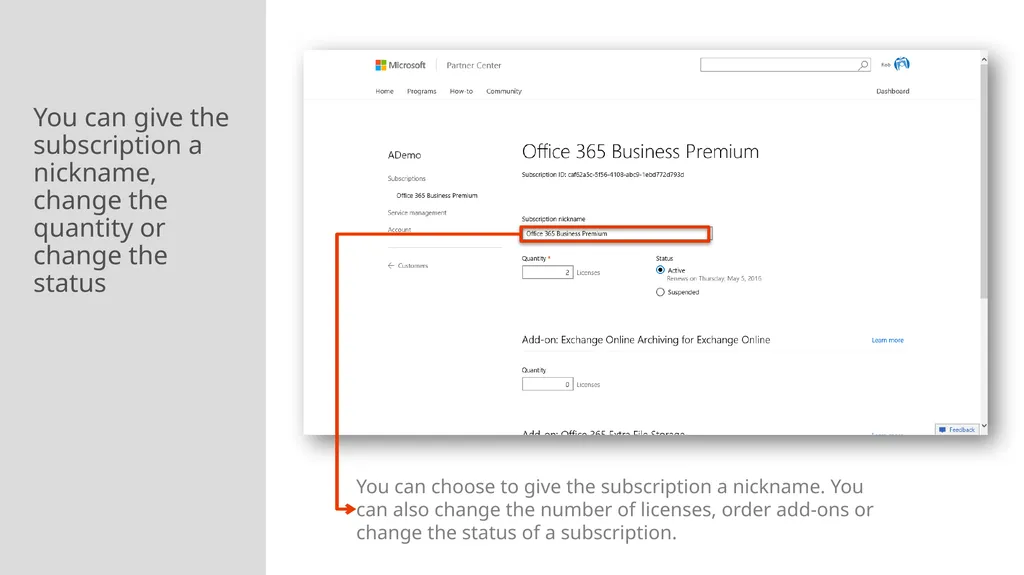Open the Programs menu item

point(422,91)
